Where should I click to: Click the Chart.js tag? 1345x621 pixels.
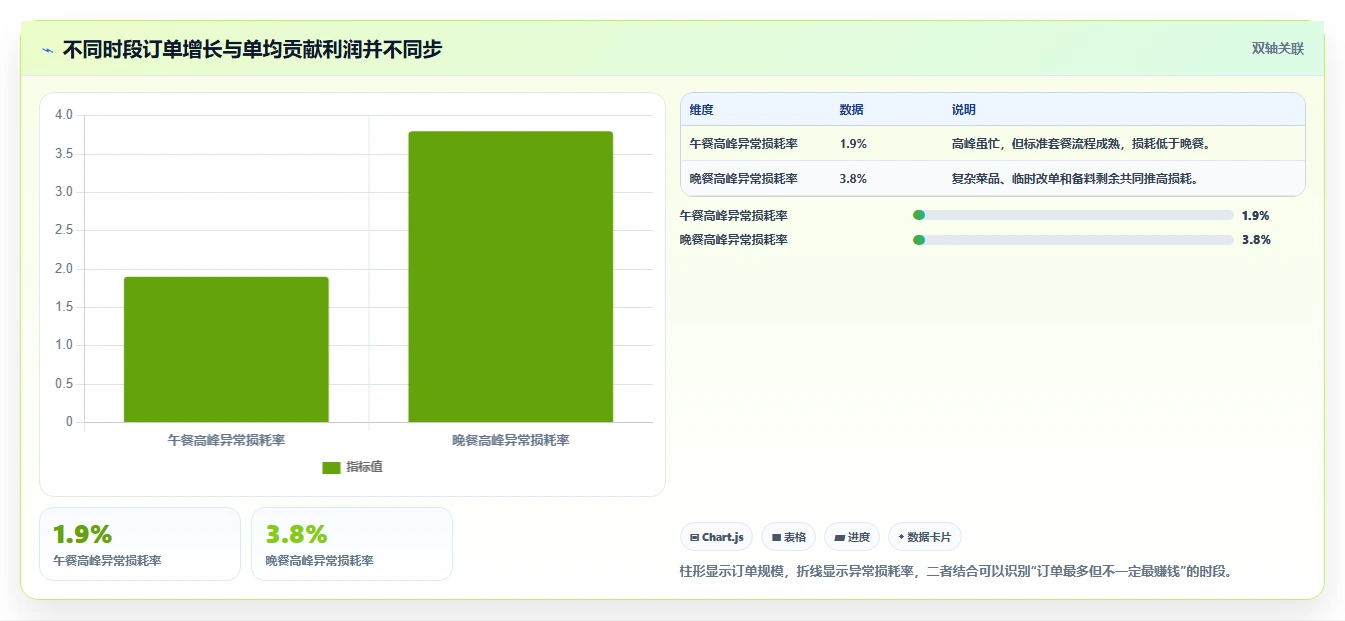(x=717, y=537)
